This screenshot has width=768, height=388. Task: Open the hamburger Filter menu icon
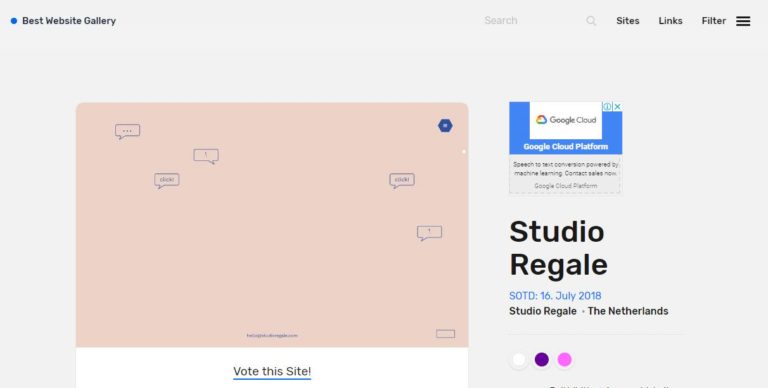(743, 21)
